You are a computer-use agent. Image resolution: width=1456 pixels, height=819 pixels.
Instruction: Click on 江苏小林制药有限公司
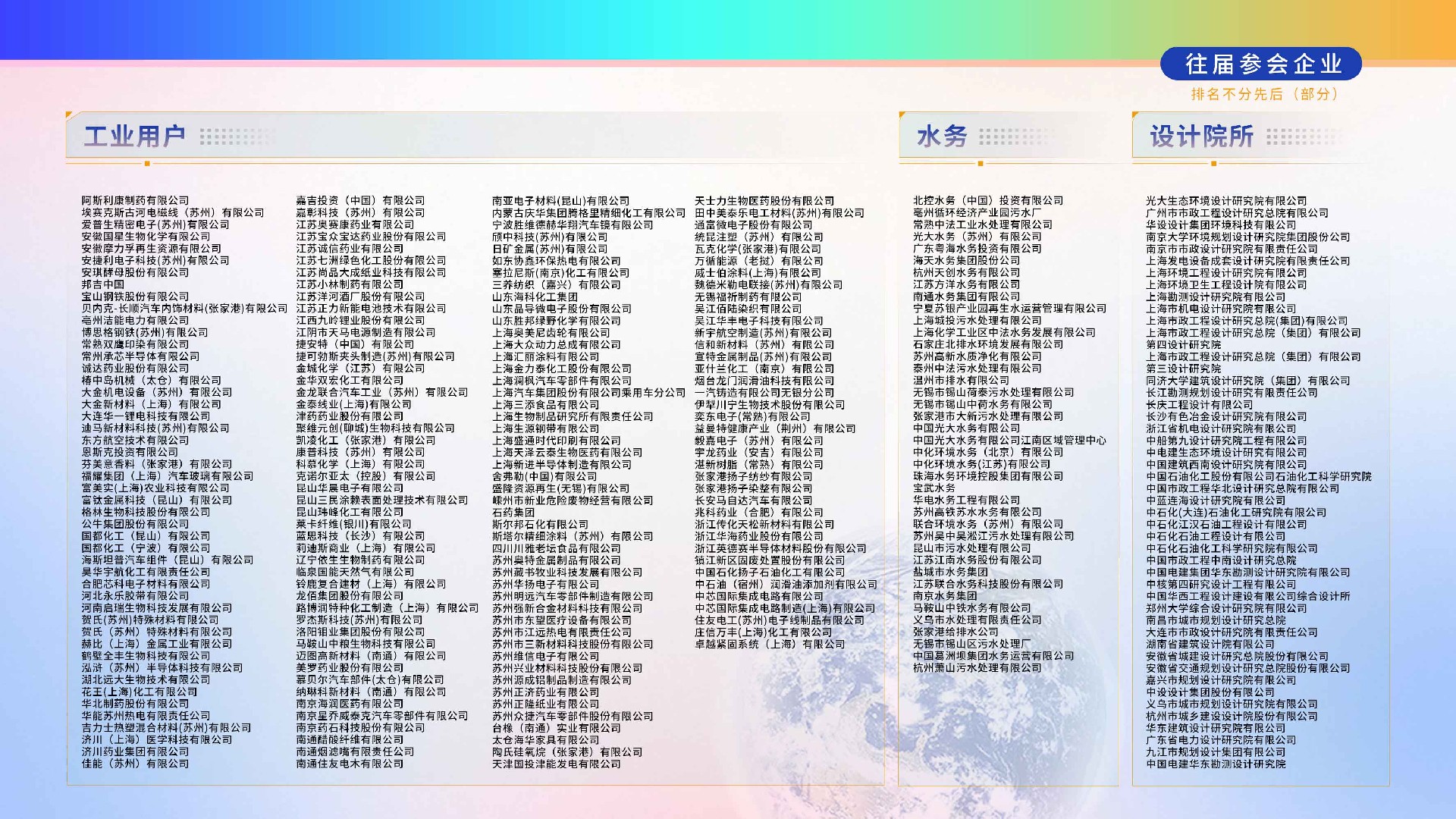(350, 284)
